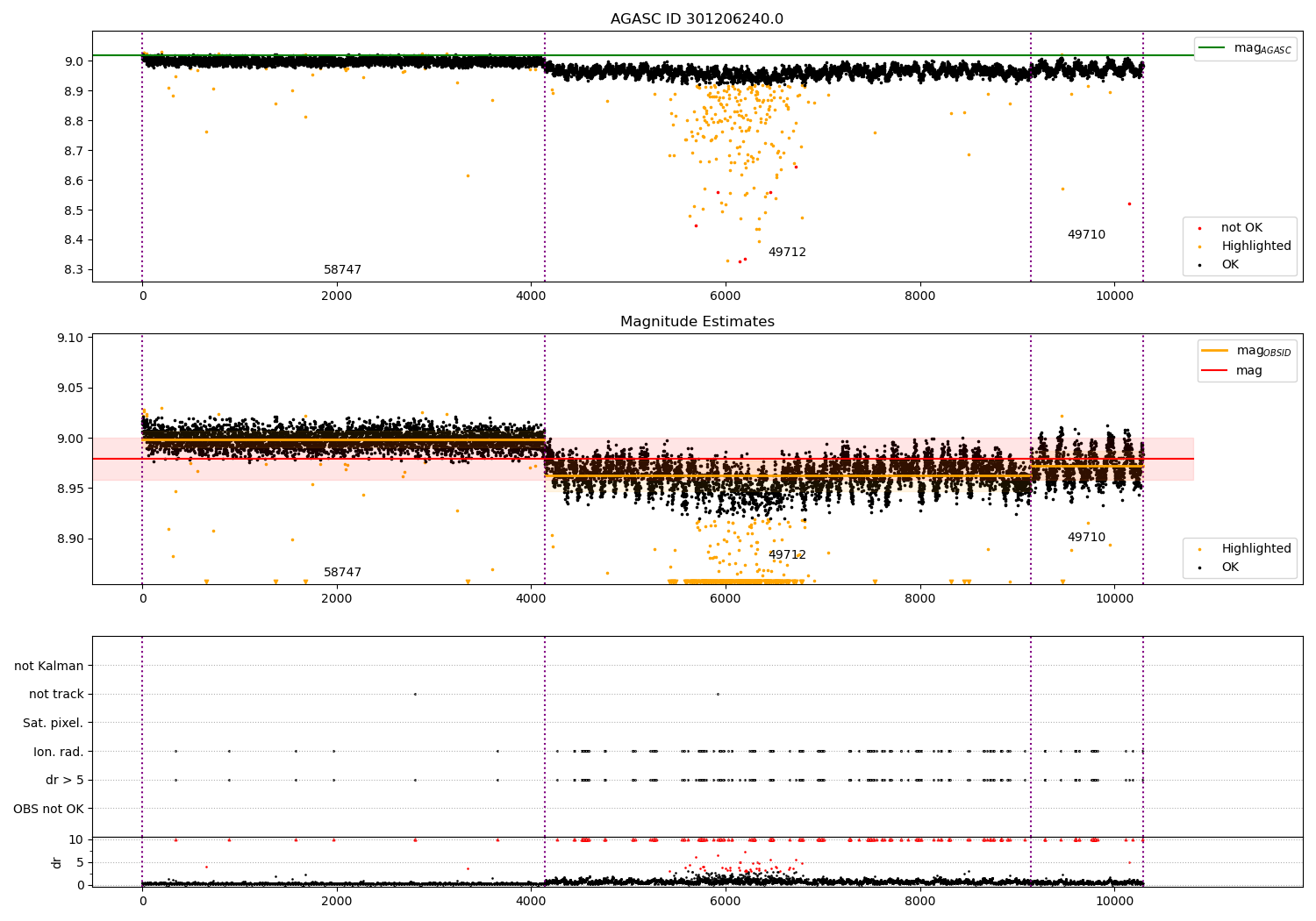Click x-tick '6000' under the Magnitude Estimates plot
This screenshot has width=1316, height=921.
pyautogui.click(x=726, y=599)
